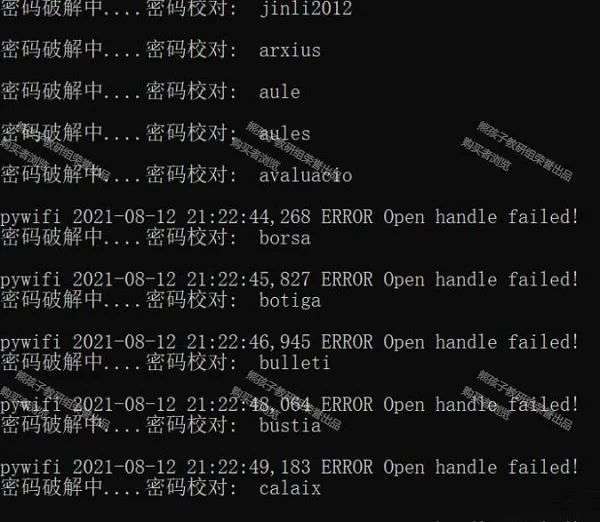Click the password candidate aule
This screenshot has height=522, width=600.
click(x=279, y=92)
